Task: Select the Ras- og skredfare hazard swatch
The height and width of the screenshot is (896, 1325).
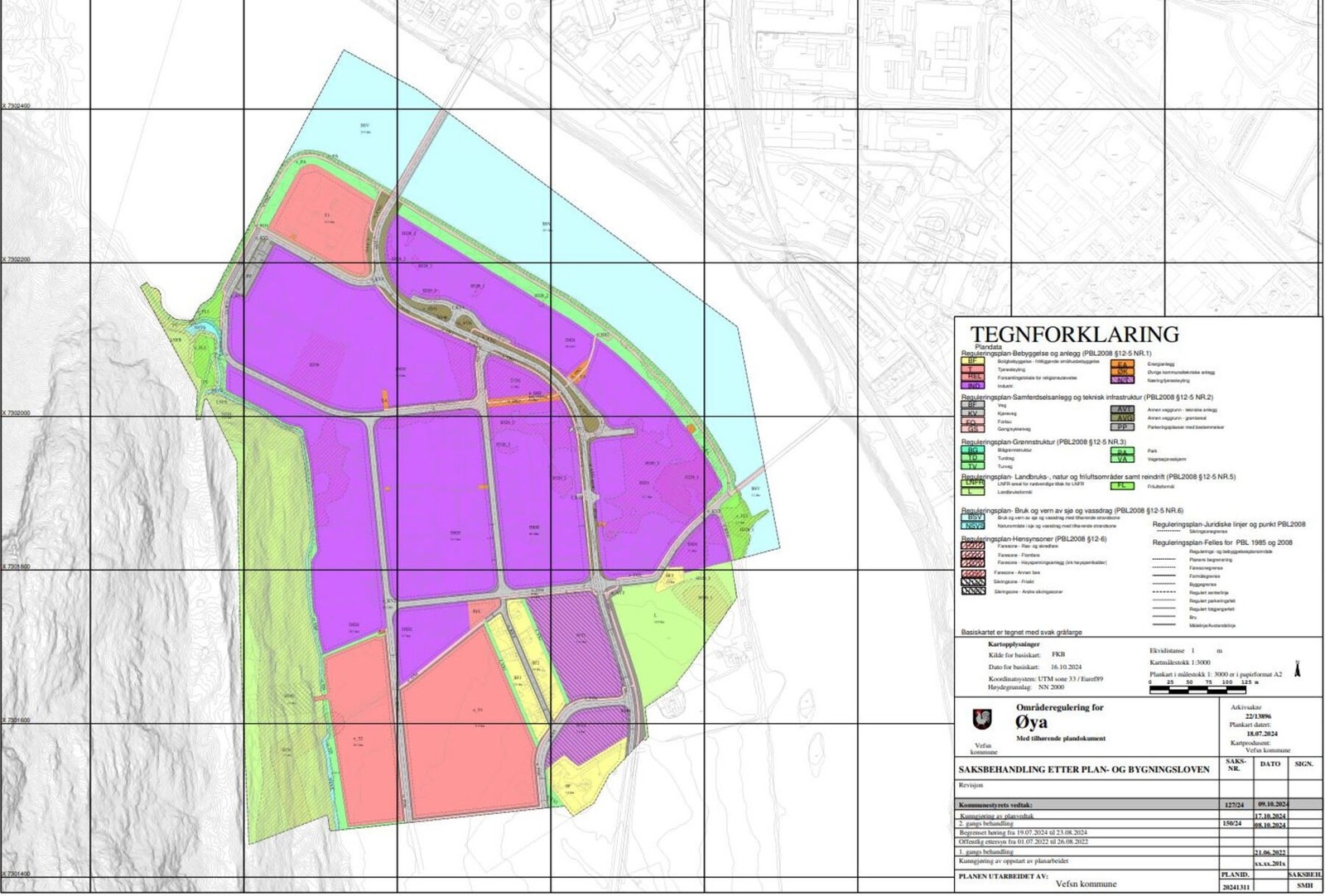Action: pos(971,546)
